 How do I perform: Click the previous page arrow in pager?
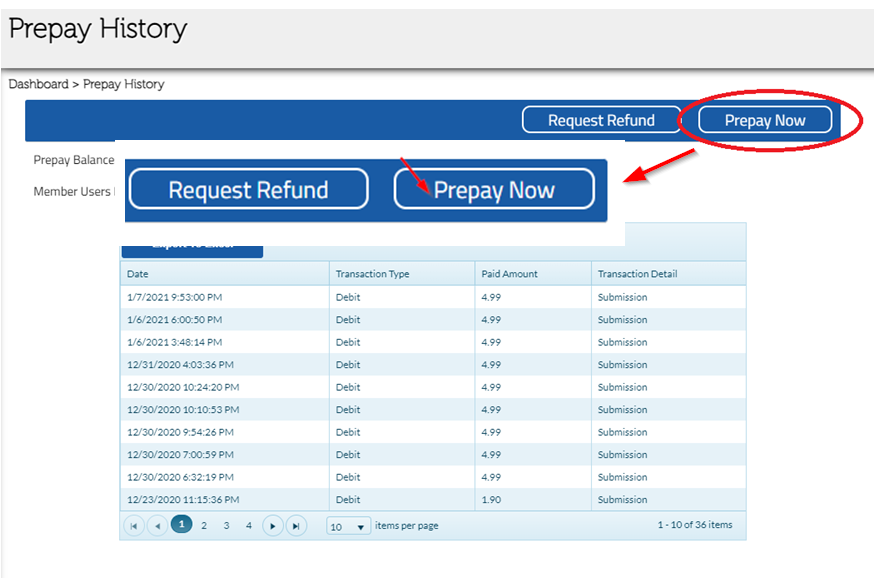(157, 526)
